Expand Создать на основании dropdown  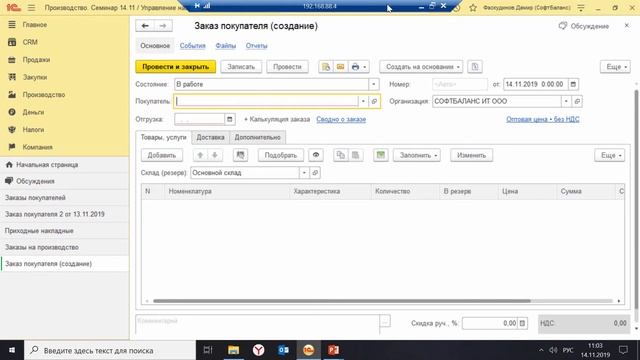(421, 67)
